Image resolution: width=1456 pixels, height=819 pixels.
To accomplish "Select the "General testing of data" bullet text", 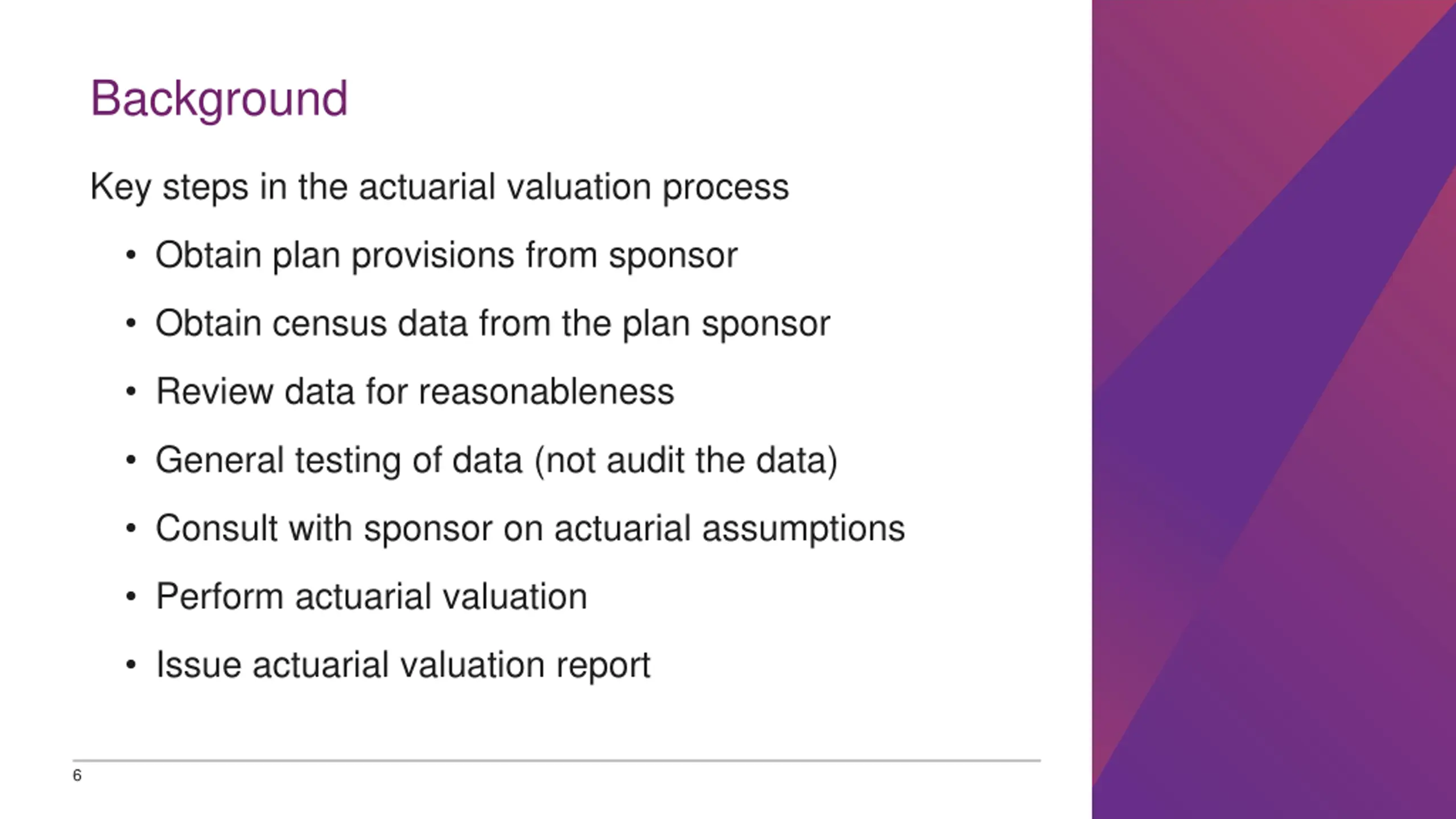I will pos(338,460).
